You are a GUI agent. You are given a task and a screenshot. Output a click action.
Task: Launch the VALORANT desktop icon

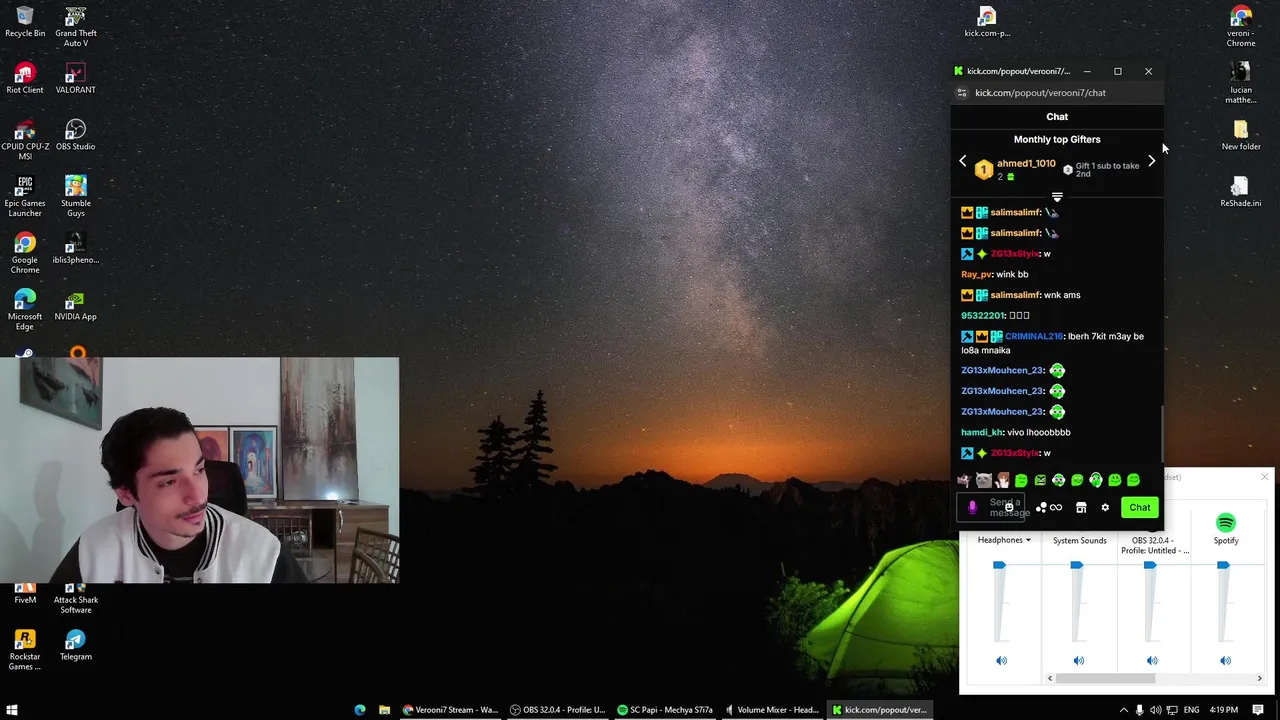pyautogui.click(x=75, y=78)
